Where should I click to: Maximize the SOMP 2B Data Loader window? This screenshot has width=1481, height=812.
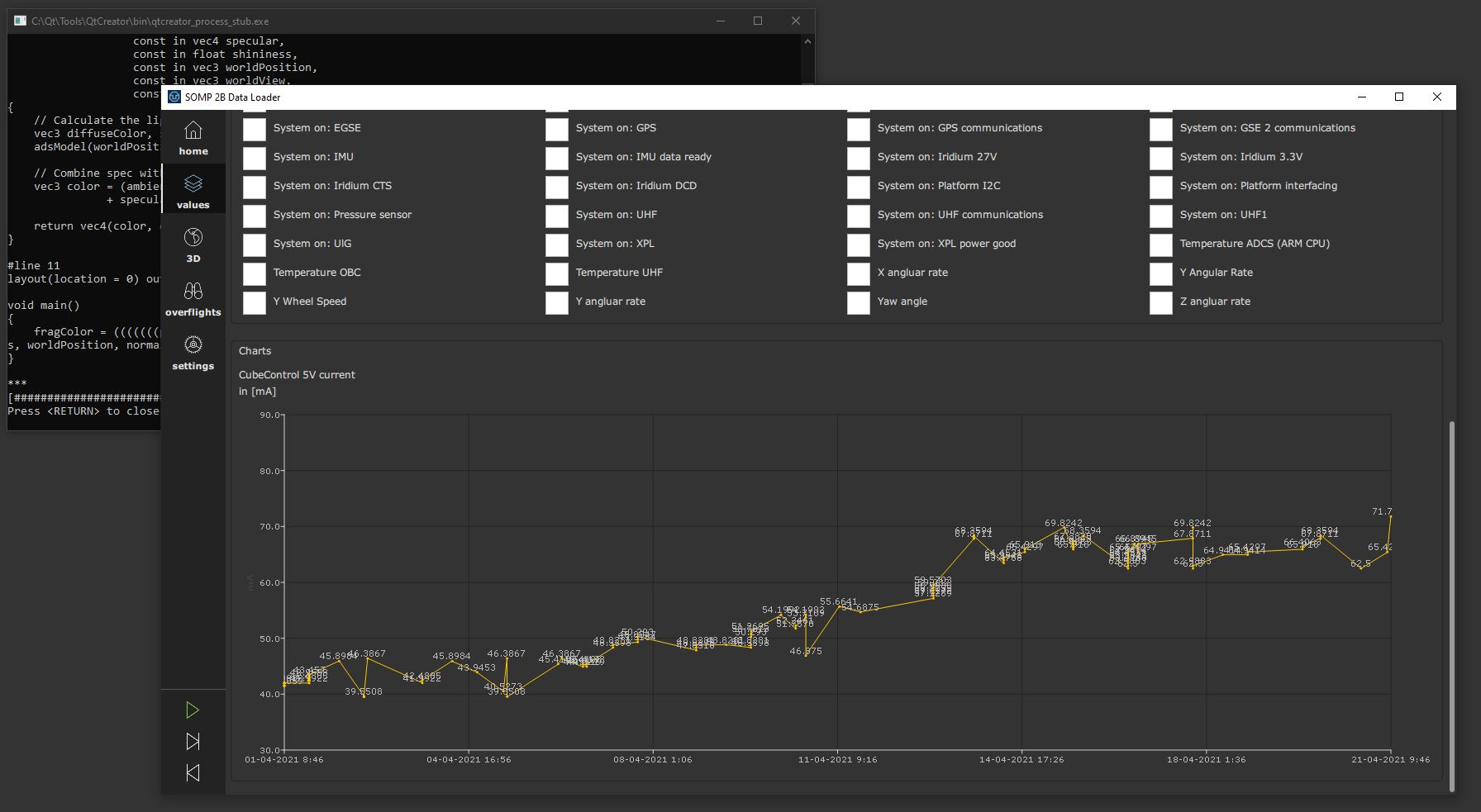tap(1399, 97)
